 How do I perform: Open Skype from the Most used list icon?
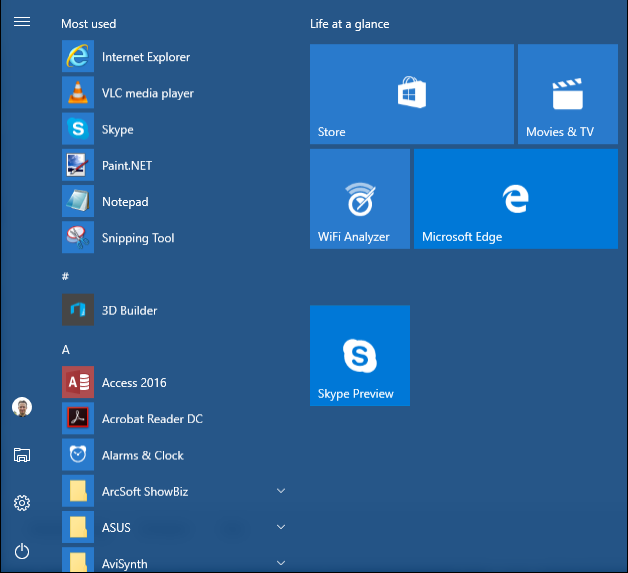point(78,129)
